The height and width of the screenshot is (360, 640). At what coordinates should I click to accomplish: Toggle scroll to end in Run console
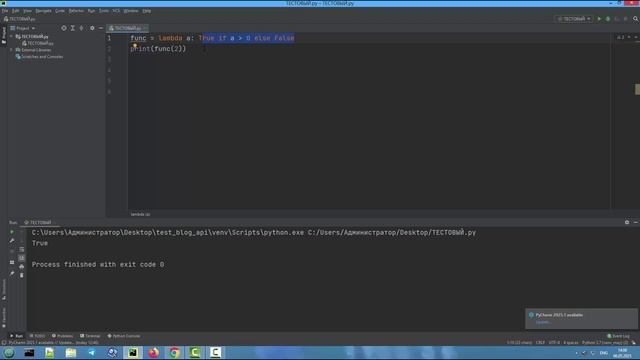click(x=22, y=258)
